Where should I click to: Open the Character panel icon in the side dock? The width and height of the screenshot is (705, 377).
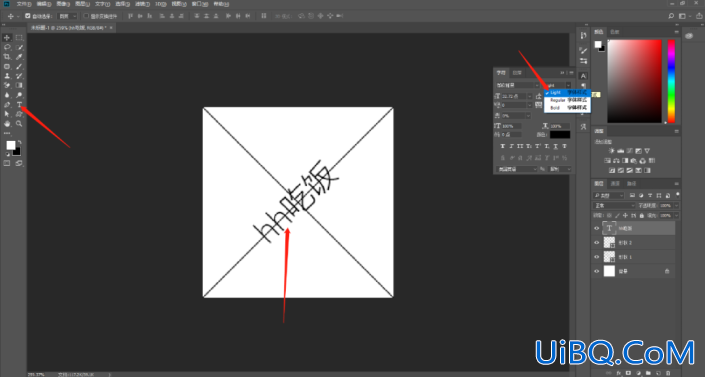(583, 76)
